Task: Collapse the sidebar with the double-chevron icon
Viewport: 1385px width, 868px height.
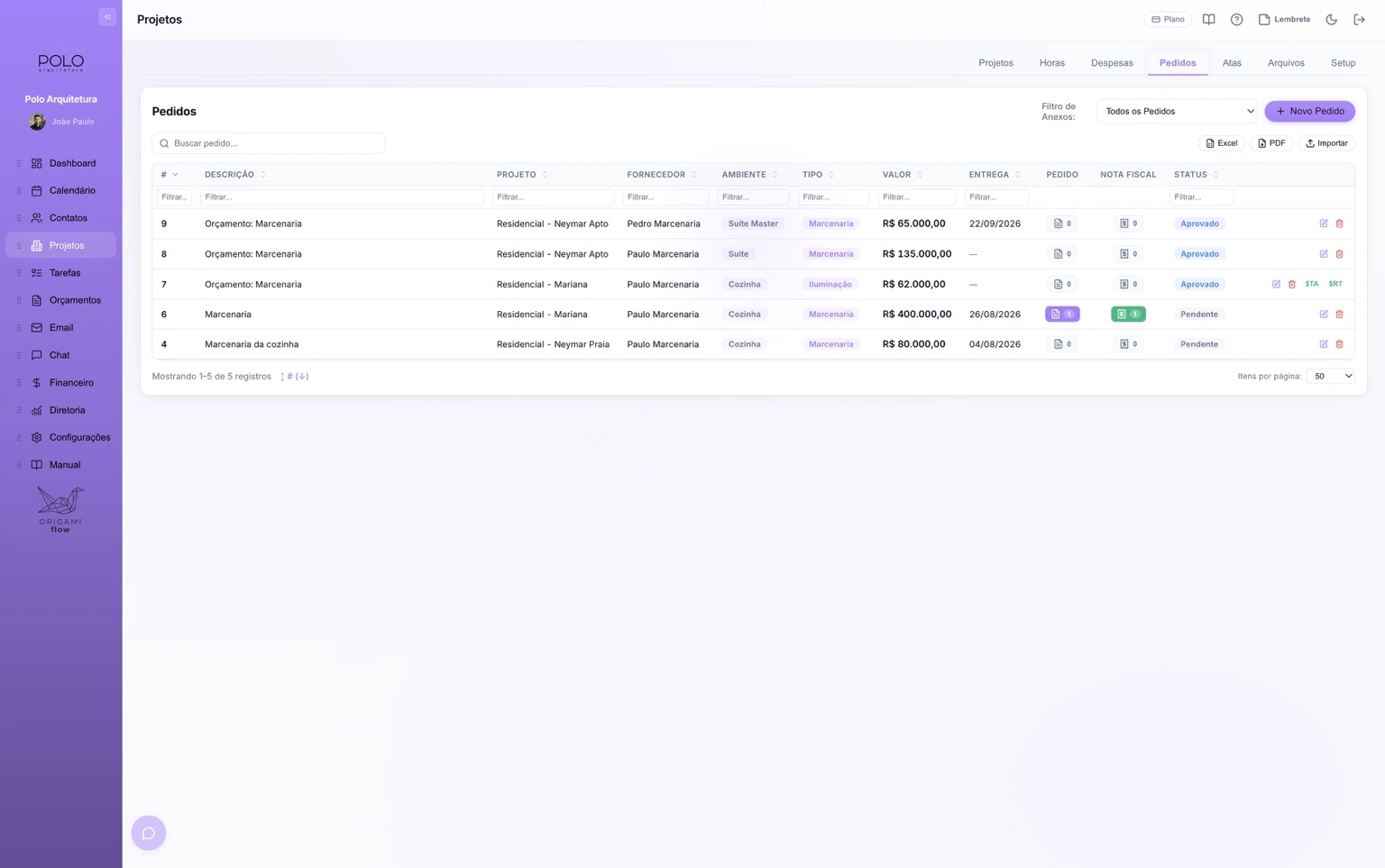Action: (x=107, y=17)
